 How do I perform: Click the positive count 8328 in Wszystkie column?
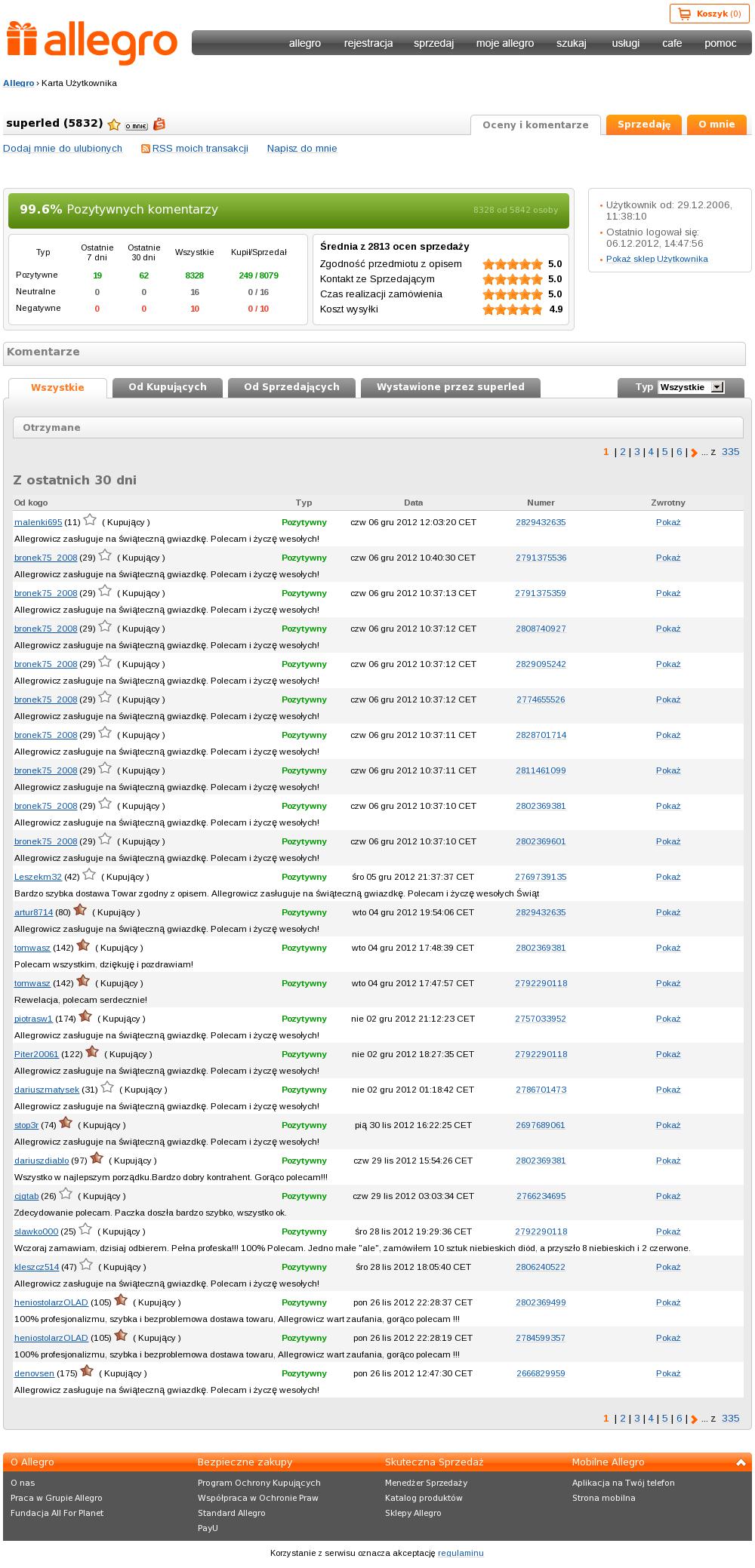194,275
